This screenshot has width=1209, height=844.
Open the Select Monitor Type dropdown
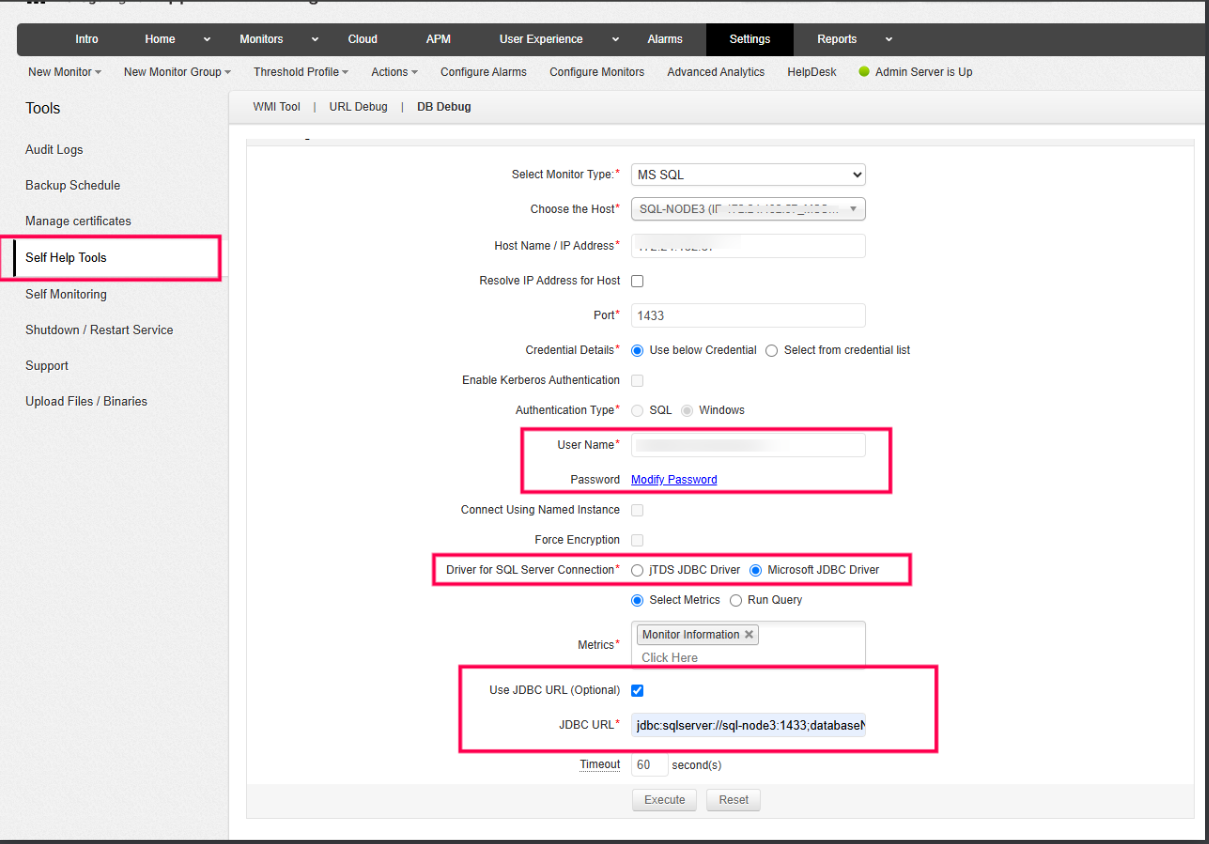748,175
